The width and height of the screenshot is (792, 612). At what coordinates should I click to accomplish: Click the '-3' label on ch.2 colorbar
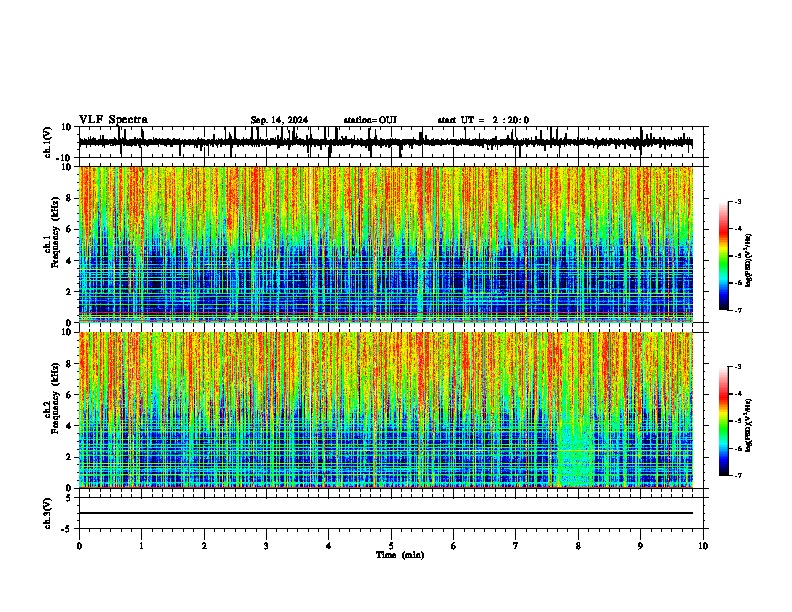coord(737,367)
